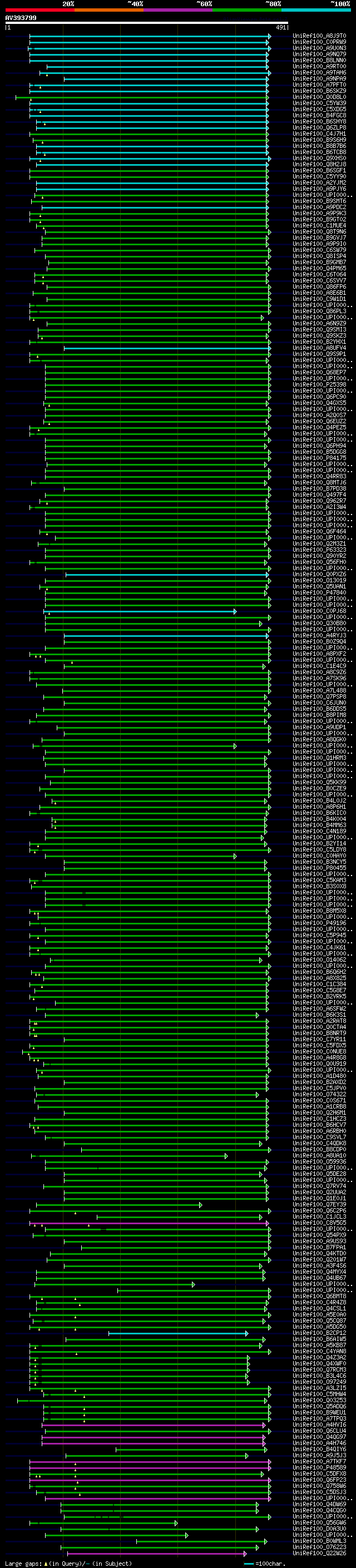356x1568 pixels.
Task: Select hit label UniRef100_A8PXF2
Action: point(319,654)
